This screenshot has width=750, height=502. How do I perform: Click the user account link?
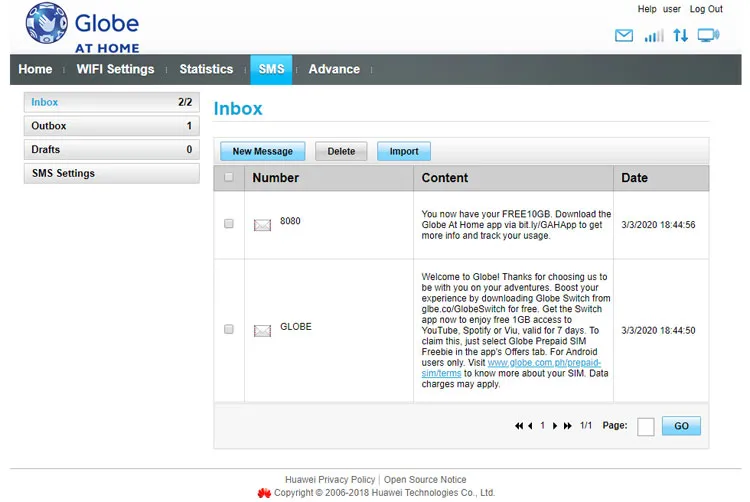coord(672,9)
